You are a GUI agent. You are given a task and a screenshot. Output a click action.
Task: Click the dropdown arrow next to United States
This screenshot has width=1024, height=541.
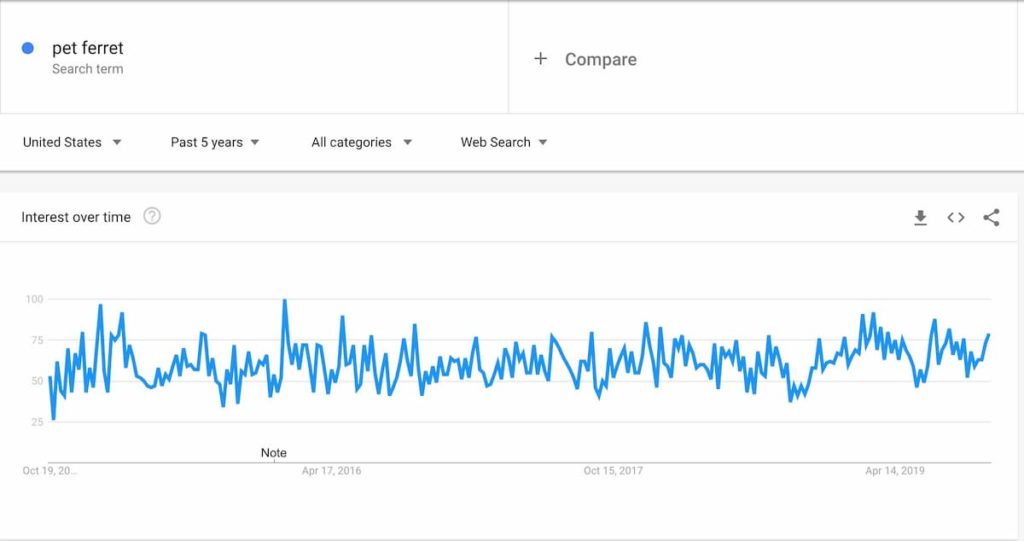pos(116,142)
